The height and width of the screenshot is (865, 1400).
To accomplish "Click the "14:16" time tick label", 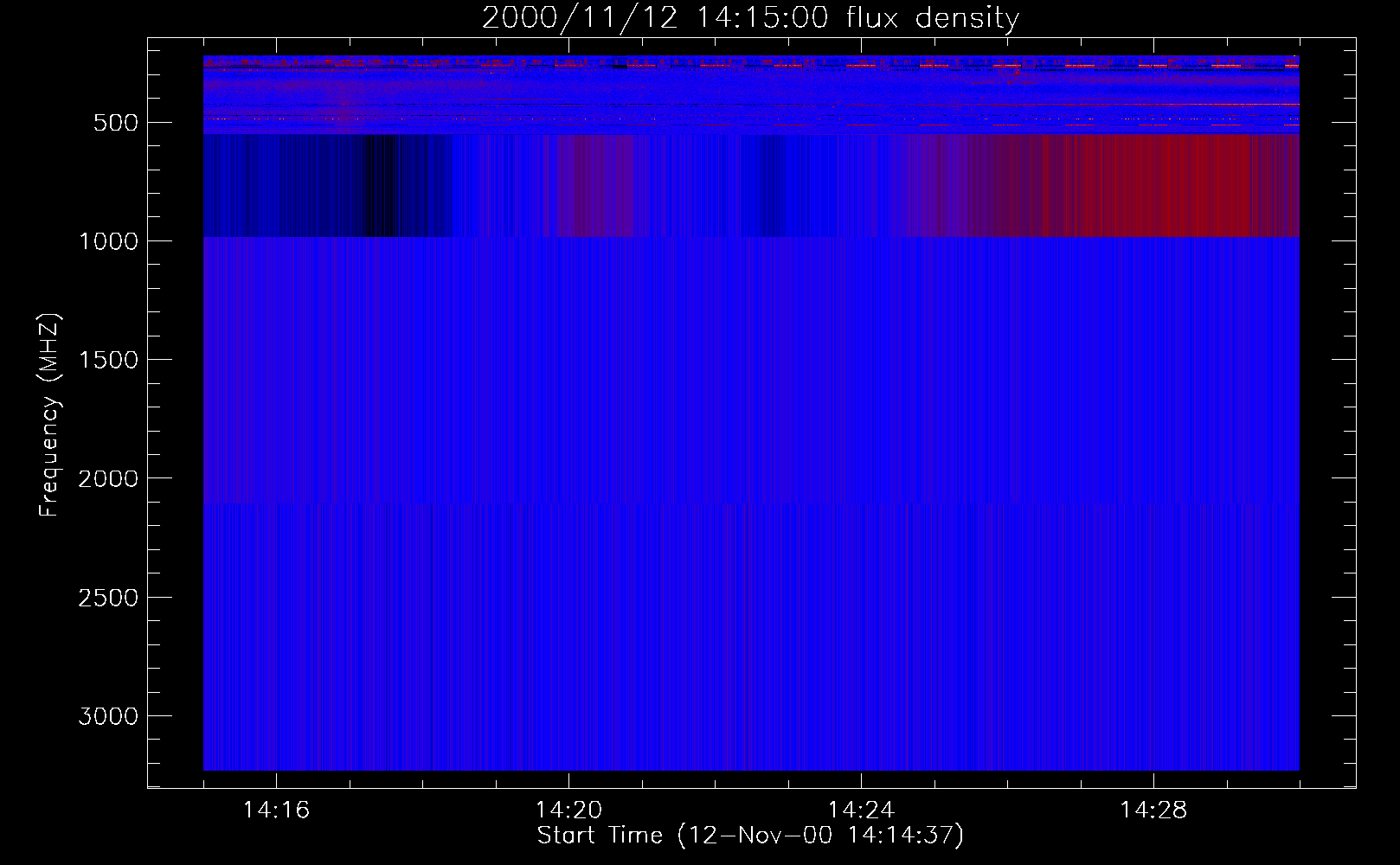I will [276, 811].
